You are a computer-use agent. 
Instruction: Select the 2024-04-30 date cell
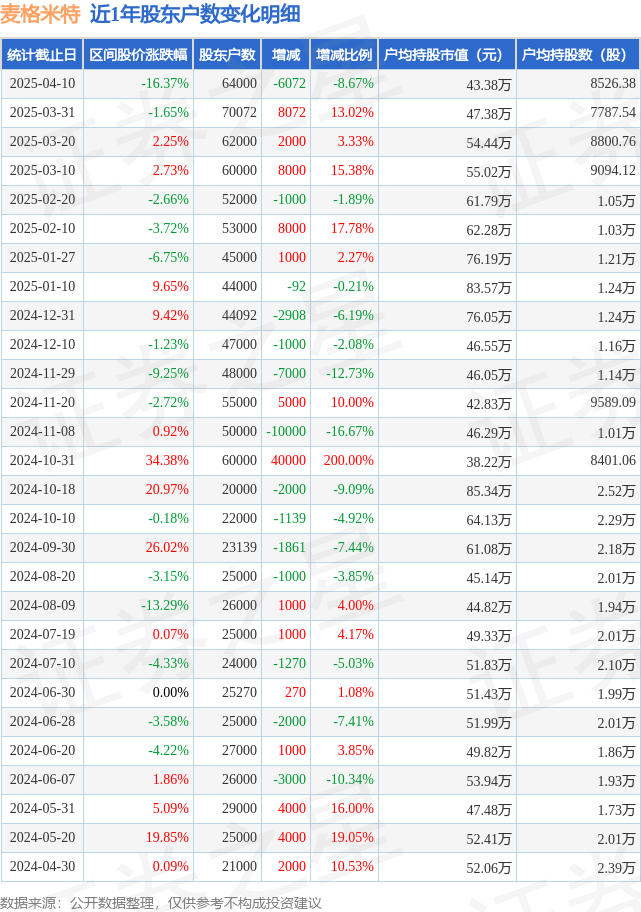[x=42, y=867]
